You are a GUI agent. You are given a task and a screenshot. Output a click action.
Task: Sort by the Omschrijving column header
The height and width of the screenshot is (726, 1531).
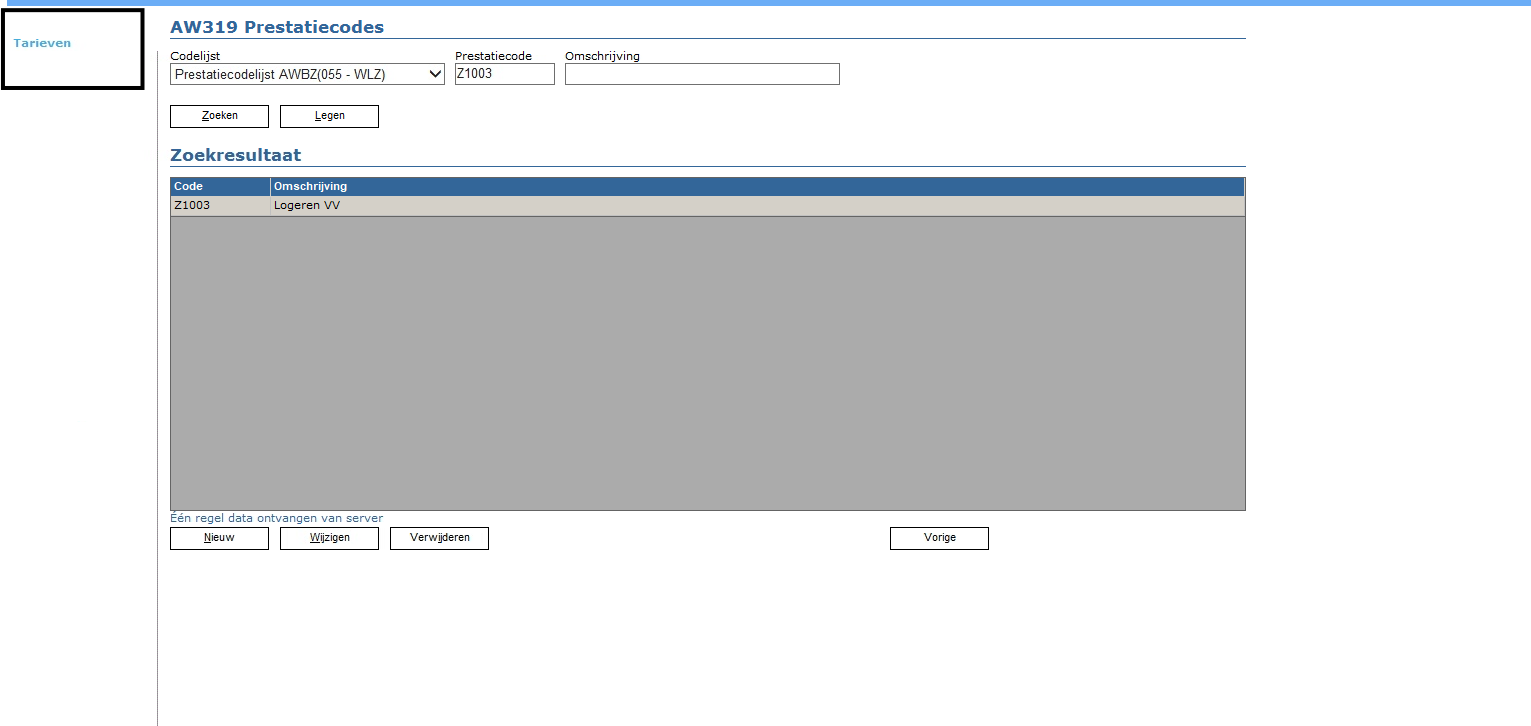[756, 186]
